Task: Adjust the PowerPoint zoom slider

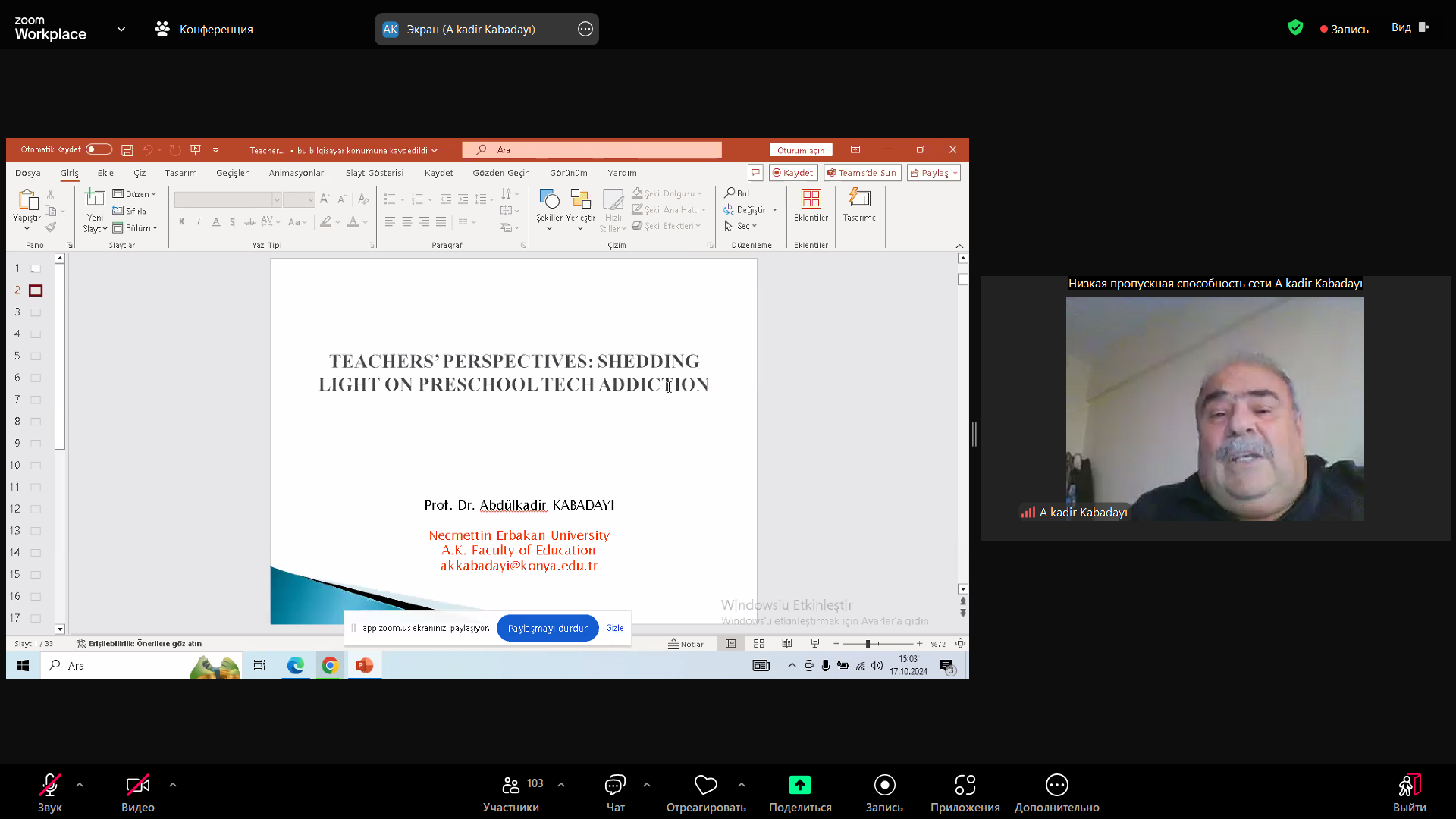Action: coord(868,644)
